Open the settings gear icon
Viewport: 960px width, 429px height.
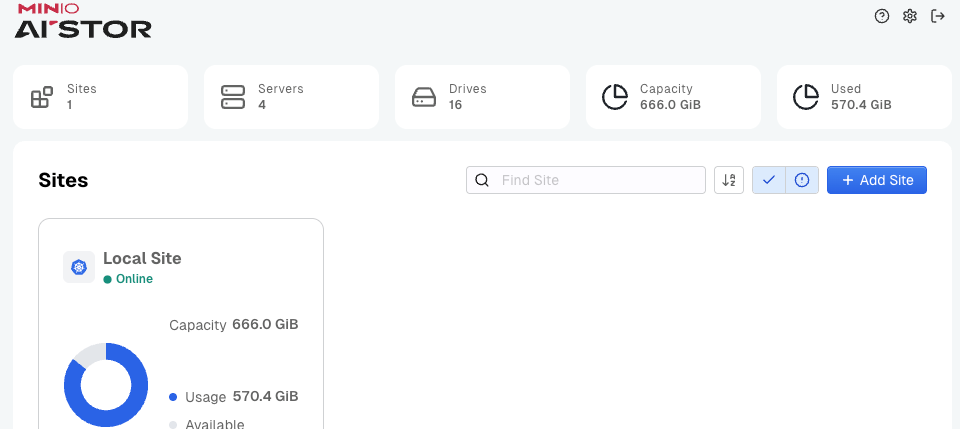[x=910, y=17]
